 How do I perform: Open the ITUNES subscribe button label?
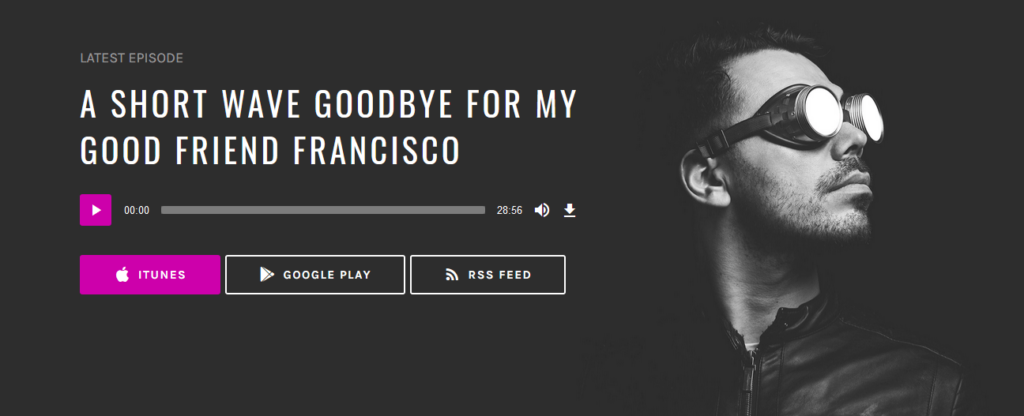click(161, 275)
